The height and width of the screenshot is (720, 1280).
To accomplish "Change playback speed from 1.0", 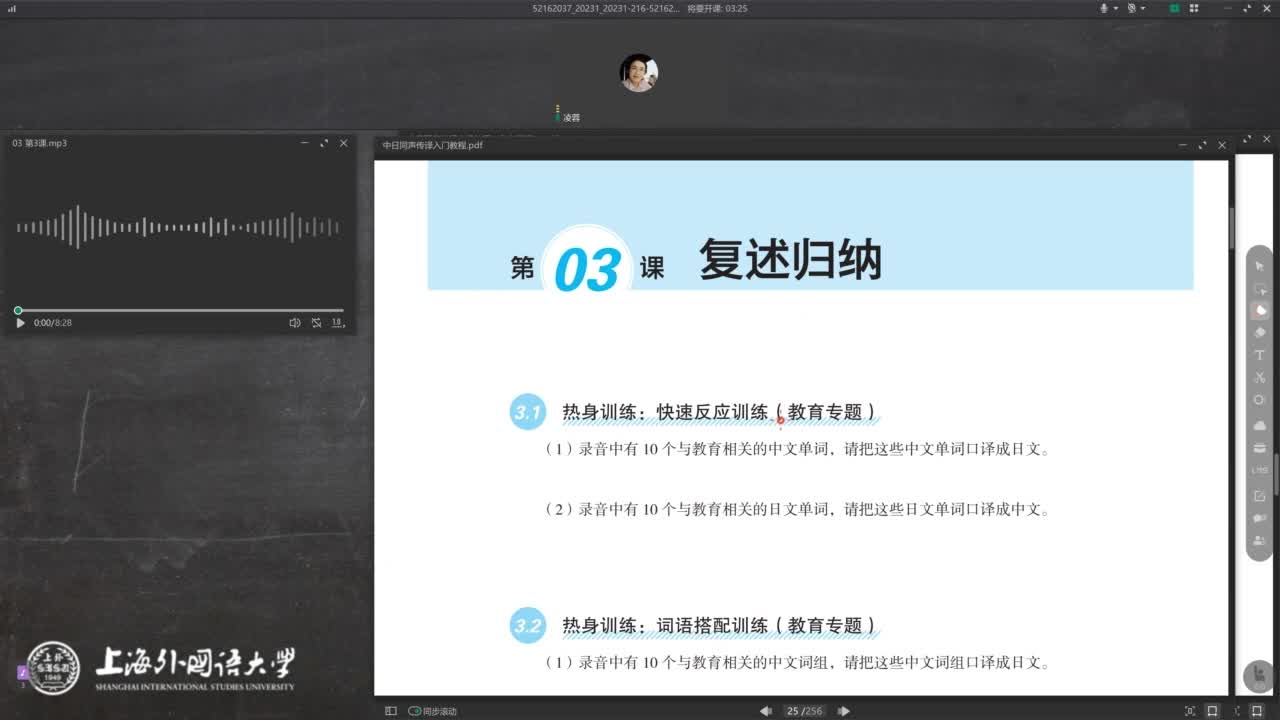I will pos(337,322).
